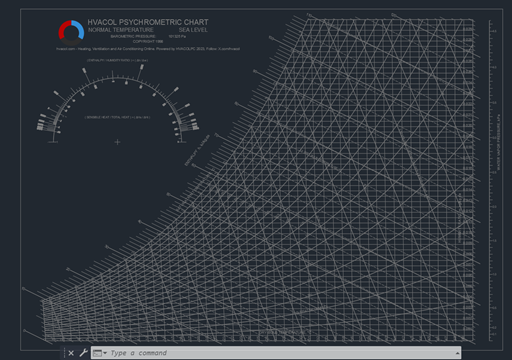512x360 pixels.
Task: Select the "BAROMETRIC PRESSURE" label
Action: click(x=133, y=36)
